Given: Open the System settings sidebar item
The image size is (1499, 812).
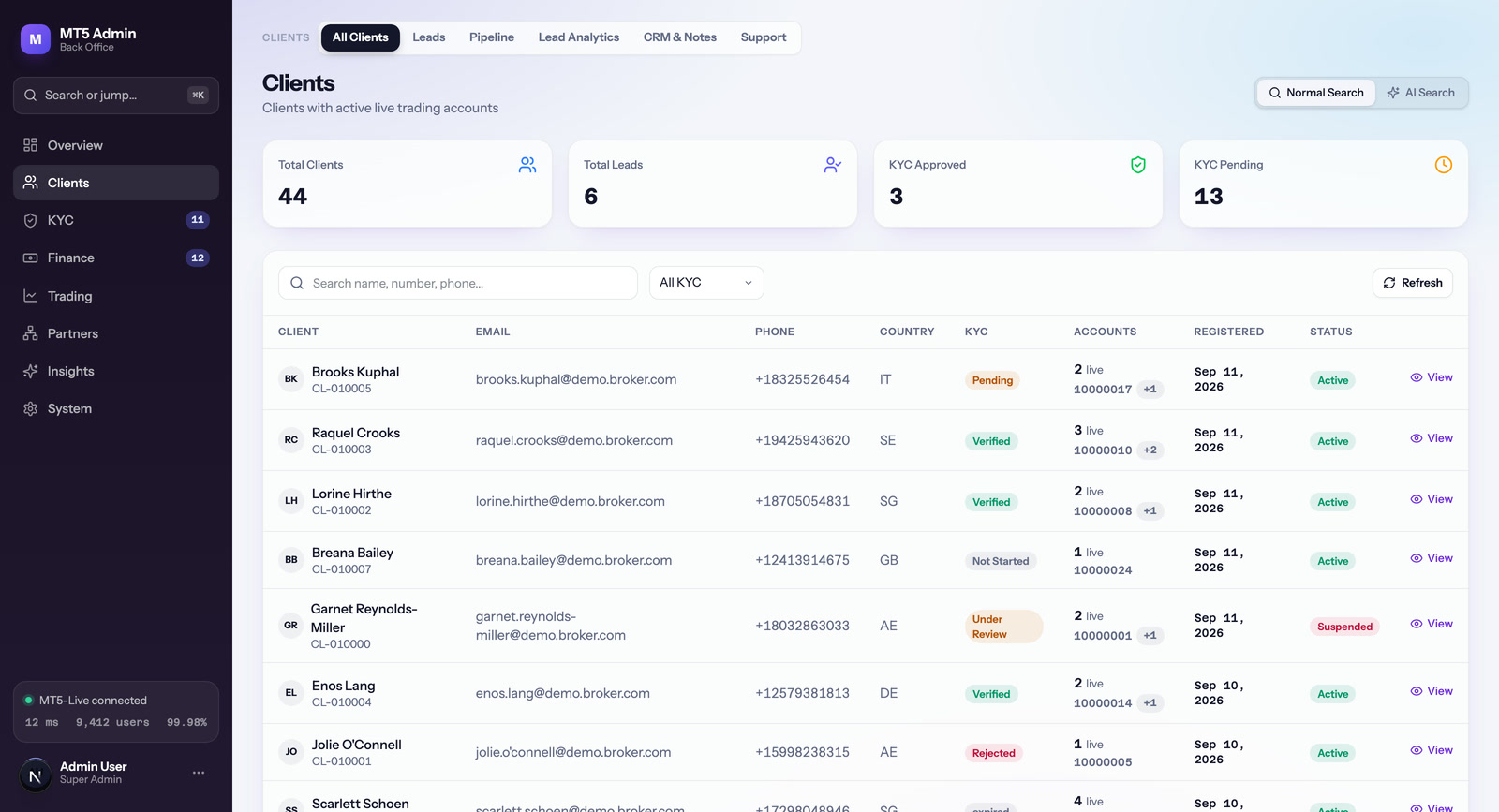Looking at the screenshot, I should point(116,408).
